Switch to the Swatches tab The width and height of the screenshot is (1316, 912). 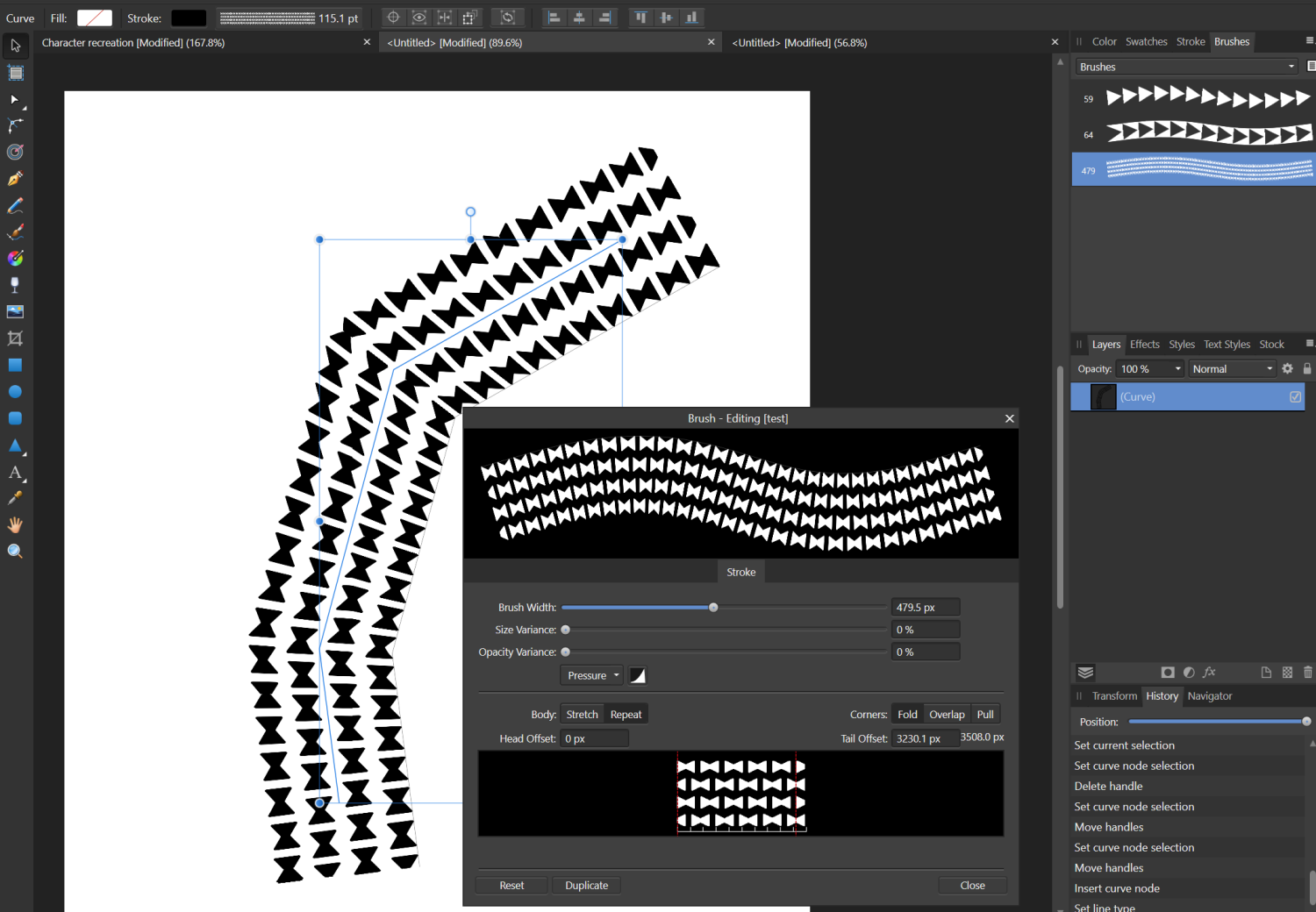(x=1146, y=41)
